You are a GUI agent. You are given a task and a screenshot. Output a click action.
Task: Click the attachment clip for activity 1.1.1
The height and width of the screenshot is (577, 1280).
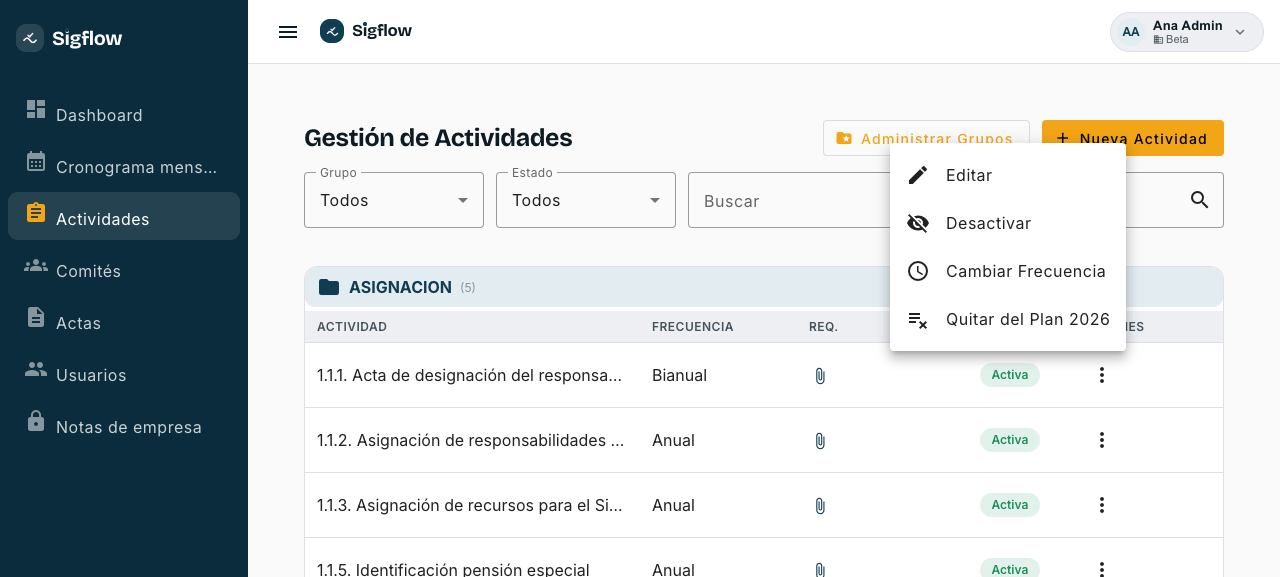820,376
